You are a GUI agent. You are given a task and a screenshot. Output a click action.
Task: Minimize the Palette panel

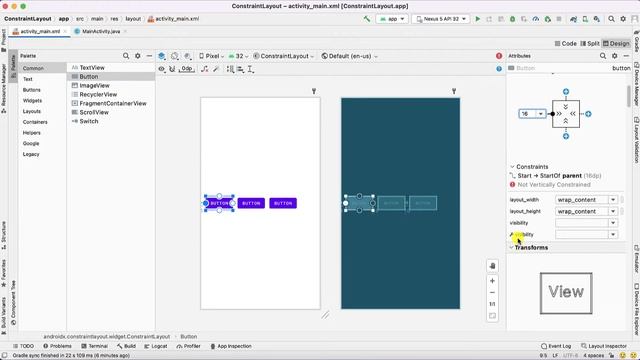tap(149, 56)
